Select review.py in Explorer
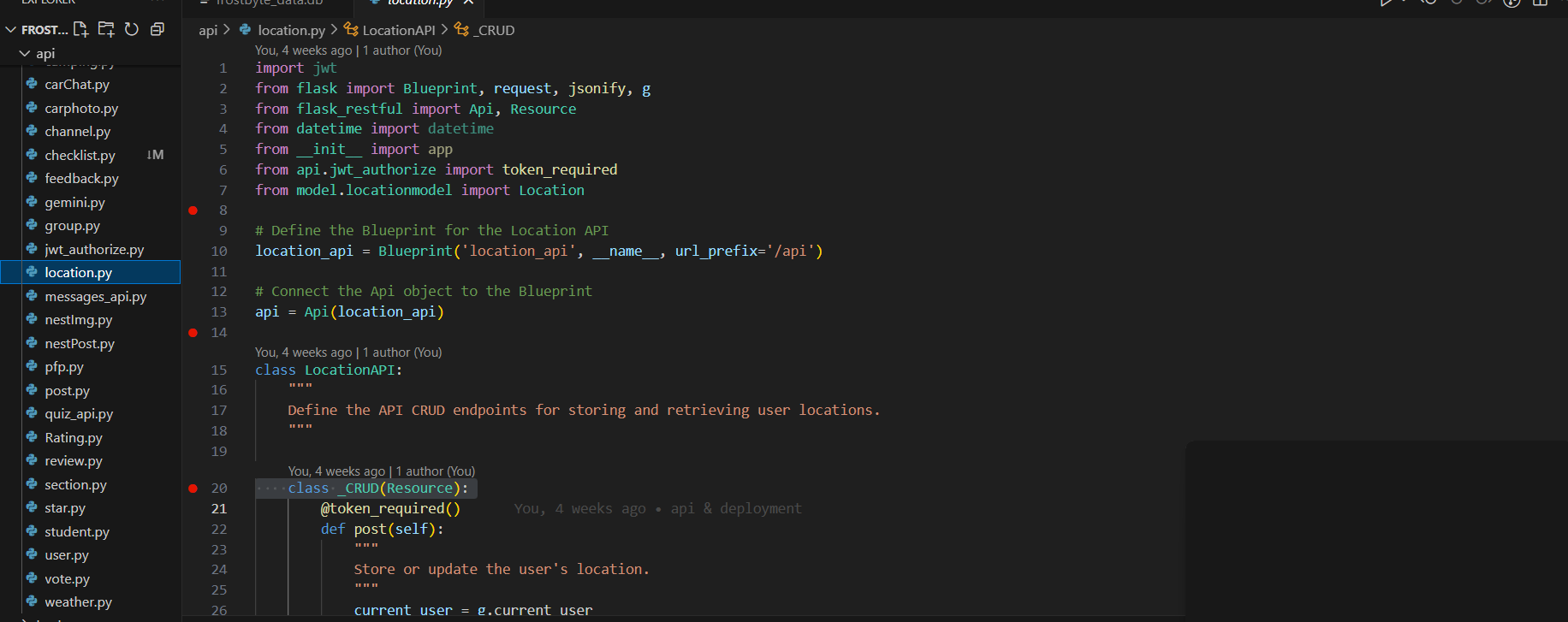 point(74,461)
